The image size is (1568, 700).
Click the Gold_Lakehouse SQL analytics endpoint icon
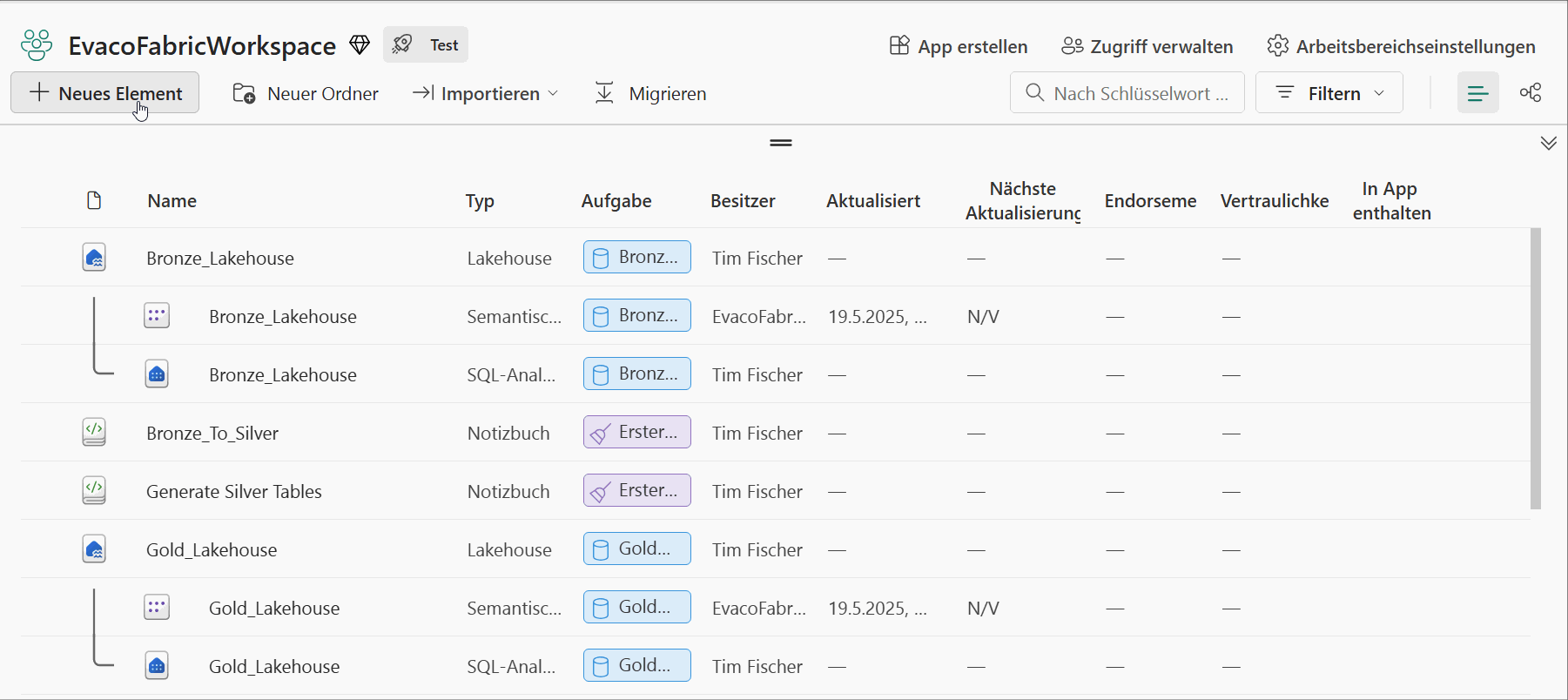tap(157, 666)
